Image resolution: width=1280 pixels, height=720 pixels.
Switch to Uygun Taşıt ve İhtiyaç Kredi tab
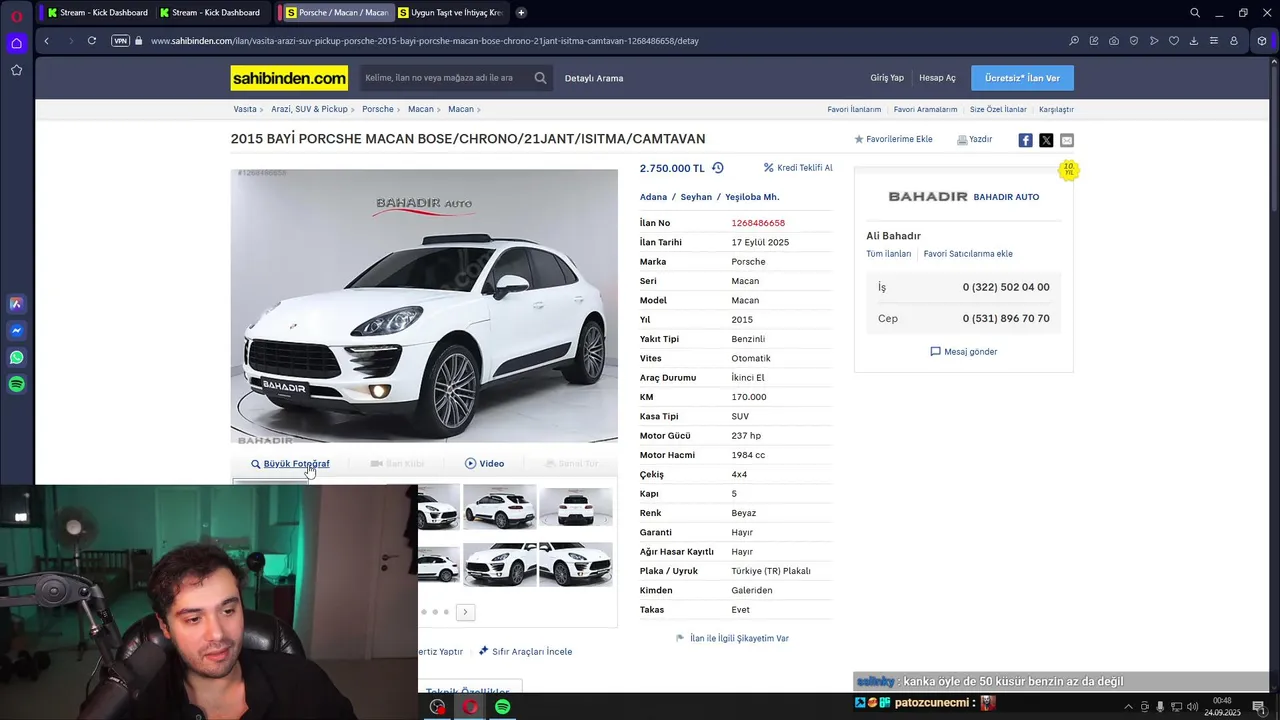click(451, 13)
